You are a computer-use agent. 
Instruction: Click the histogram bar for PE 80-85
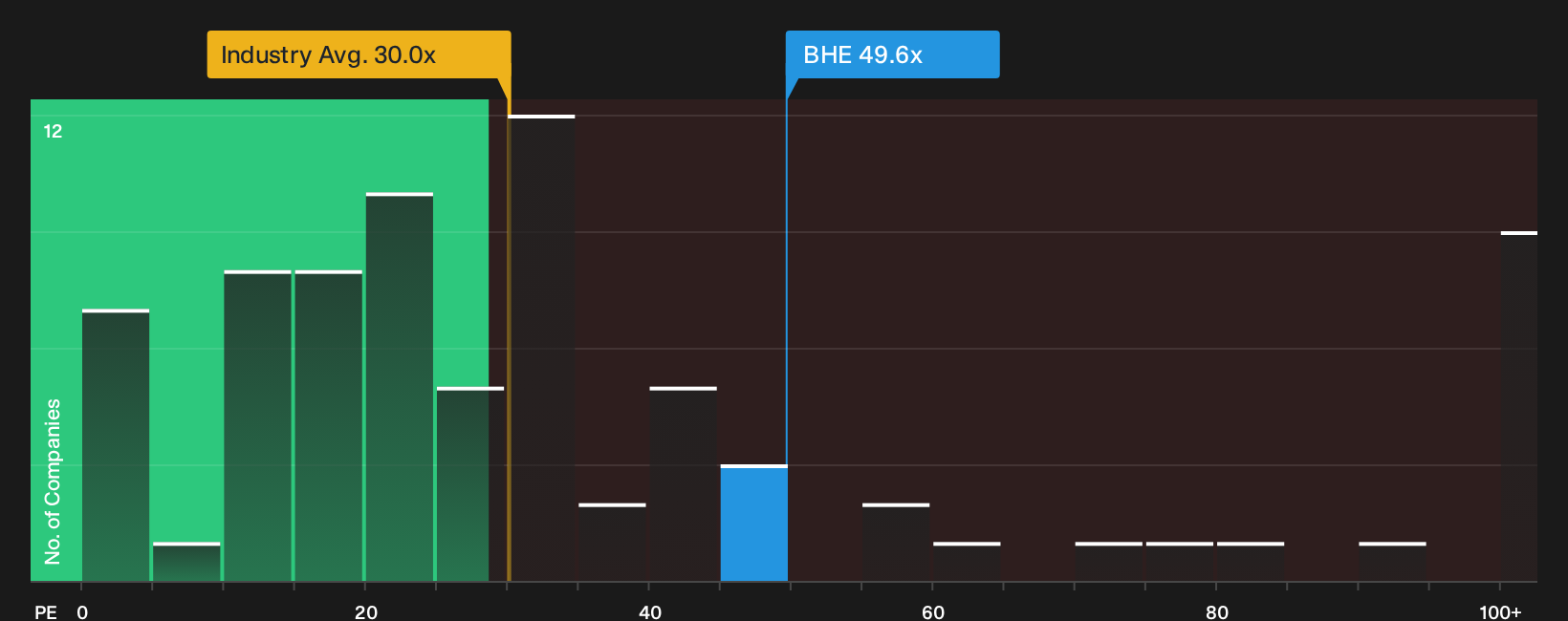(x=1250, y=562)
